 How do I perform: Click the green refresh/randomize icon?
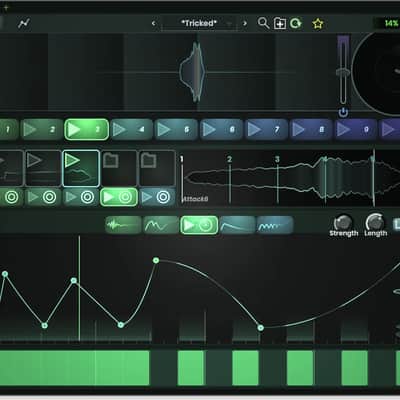pos(296,23)
